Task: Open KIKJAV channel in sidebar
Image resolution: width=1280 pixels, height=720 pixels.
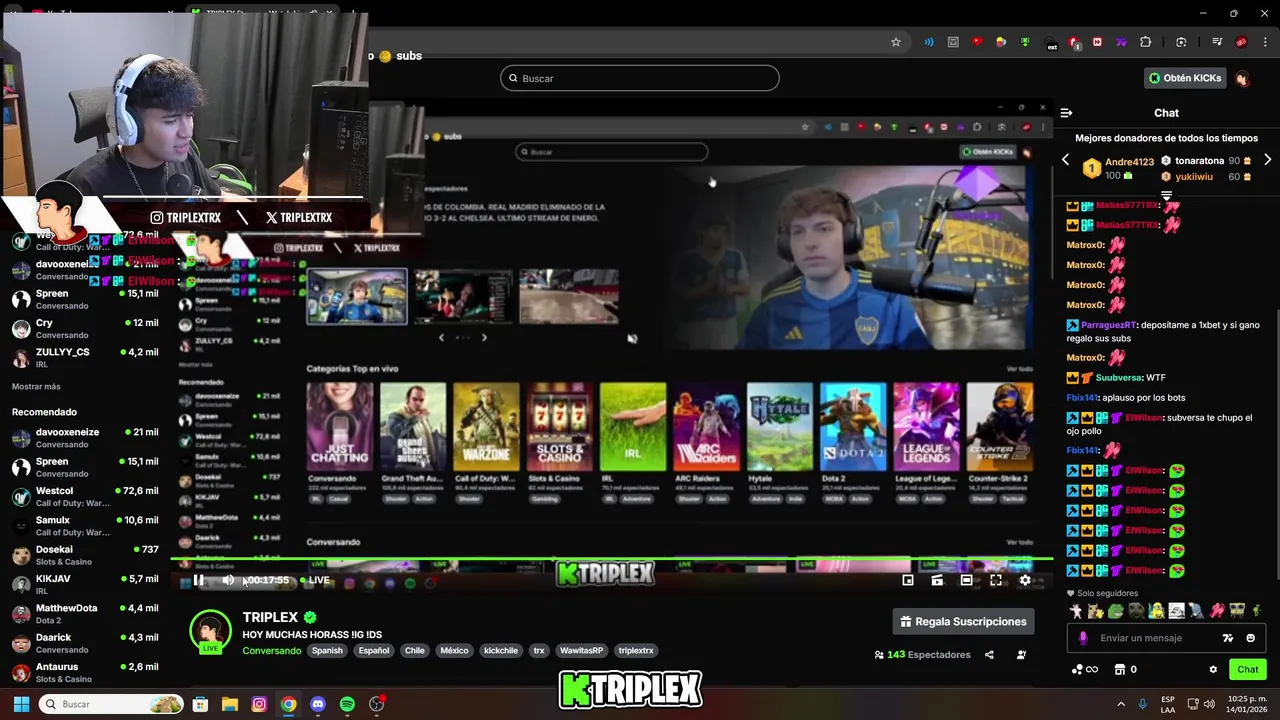Action: [85, 585]
